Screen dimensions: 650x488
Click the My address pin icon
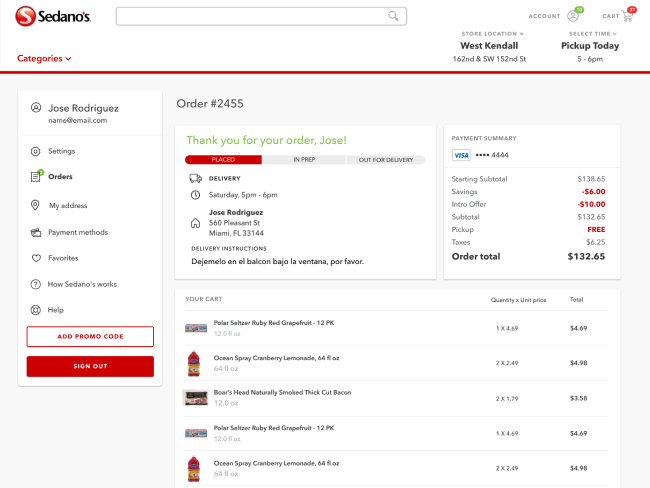pyautogui.click(x=36, y=205)
